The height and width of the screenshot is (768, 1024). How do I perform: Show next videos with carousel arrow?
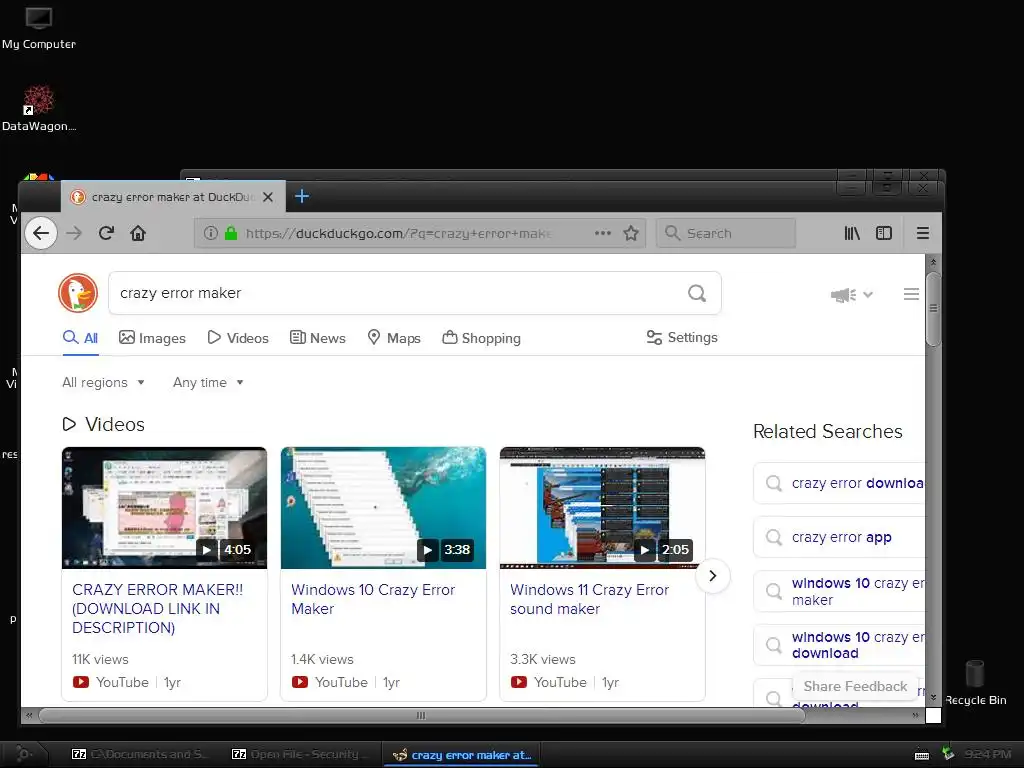click(712, 576)
